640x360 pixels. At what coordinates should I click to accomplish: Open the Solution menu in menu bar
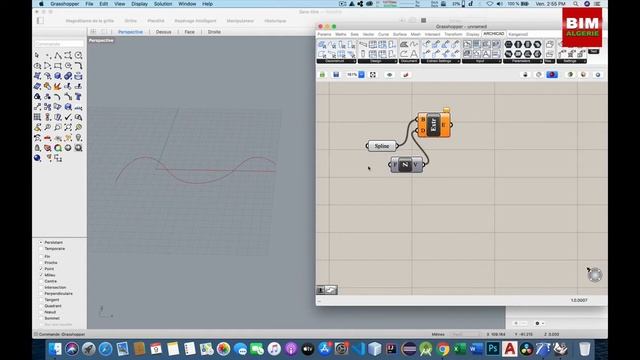pos(162,4)
